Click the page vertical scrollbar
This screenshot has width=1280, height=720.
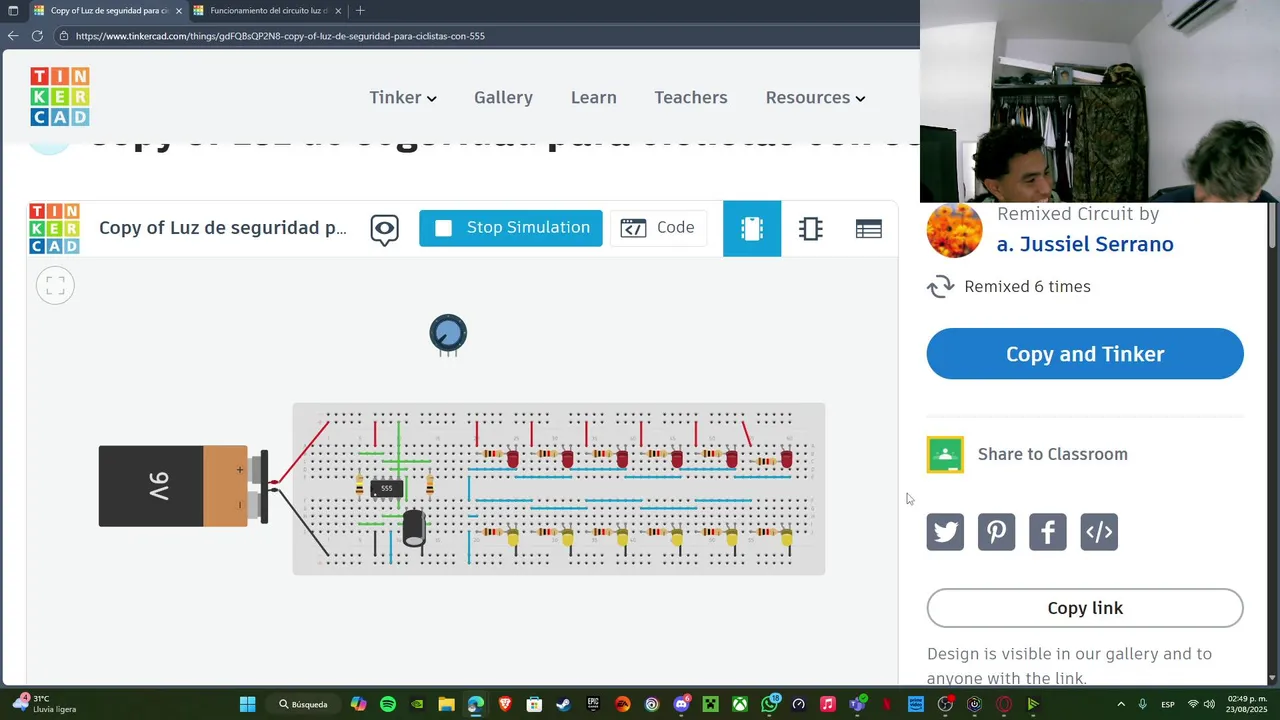point(1272,226)
